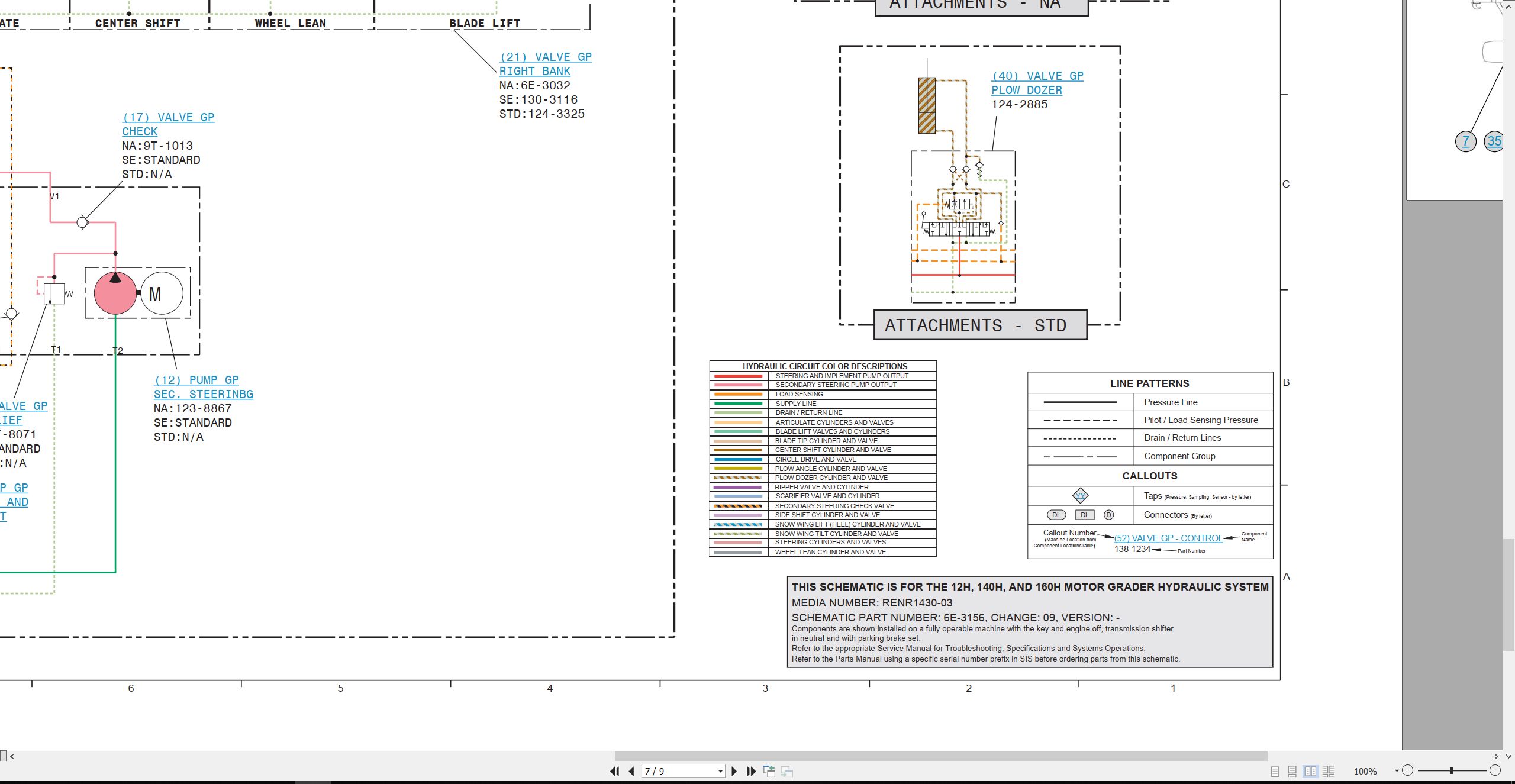Click the vertical scrollbar thumb

1508,595
